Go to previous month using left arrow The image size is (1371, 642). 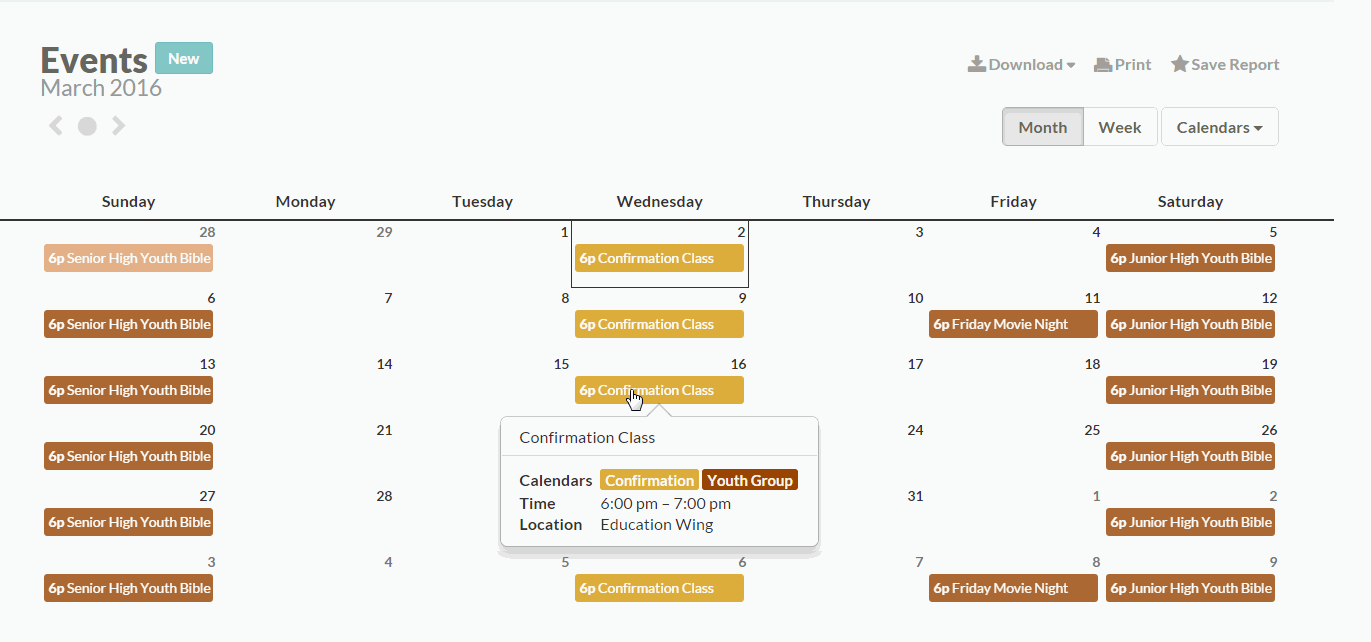tap(55, 125)
